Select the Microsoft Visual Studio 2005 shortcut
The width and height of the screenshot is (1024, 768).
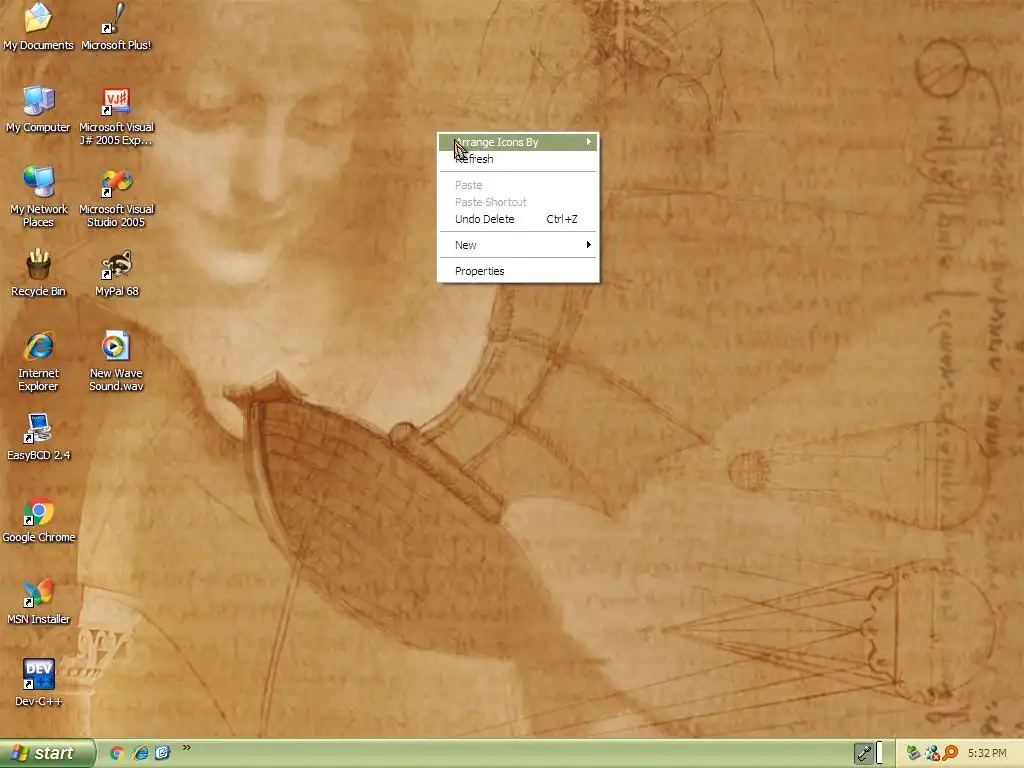click(116, 197)
